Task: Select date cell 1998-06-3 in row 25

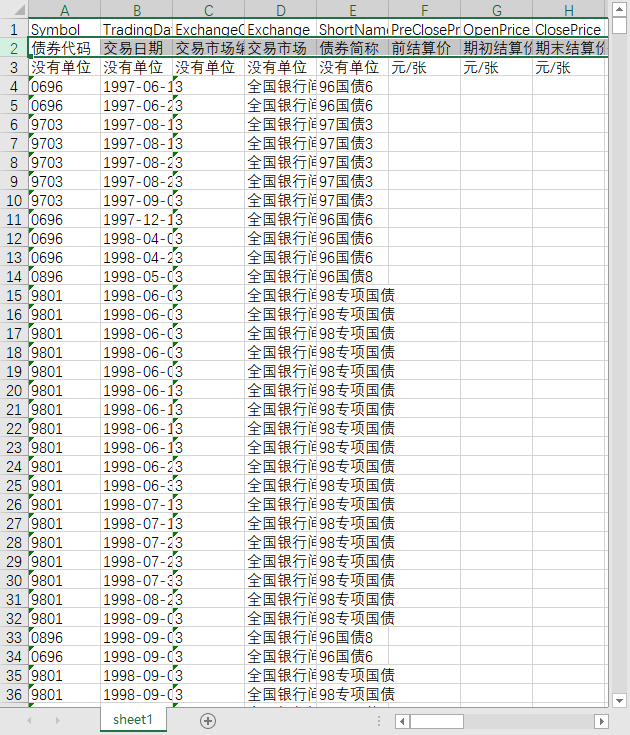Action: point(136,486)
